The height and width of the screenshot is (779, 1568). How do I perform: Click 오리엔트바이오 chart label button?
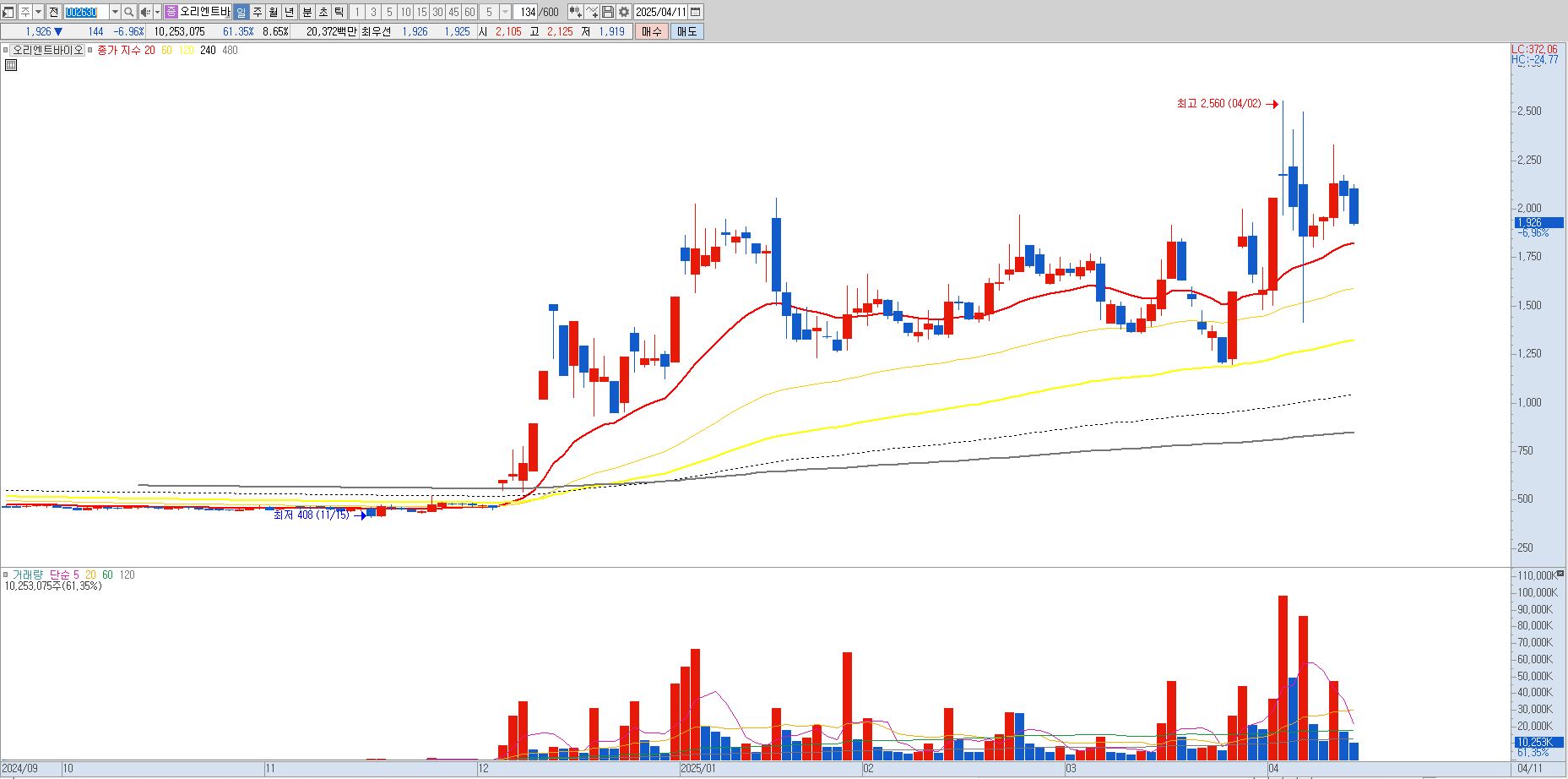tap(48, 50)
